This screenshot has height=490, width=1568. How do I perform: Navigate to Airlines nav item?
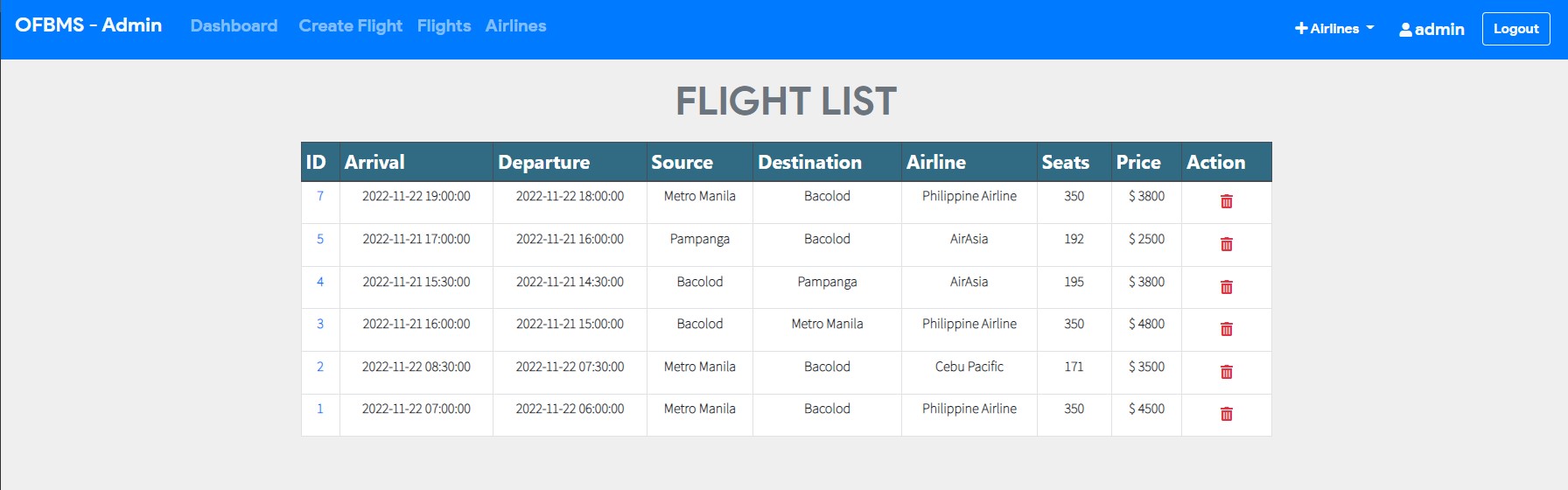coord(515,26)
